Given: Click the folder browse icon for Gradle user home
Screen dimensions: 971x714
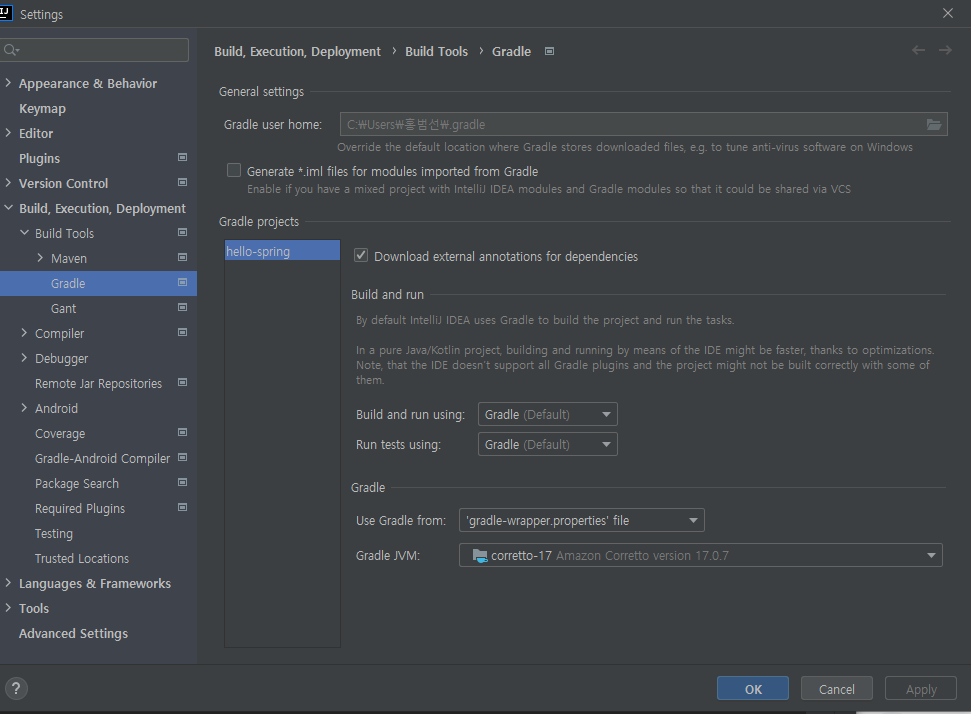Looking at the screenshot, I should coord(933,124).
